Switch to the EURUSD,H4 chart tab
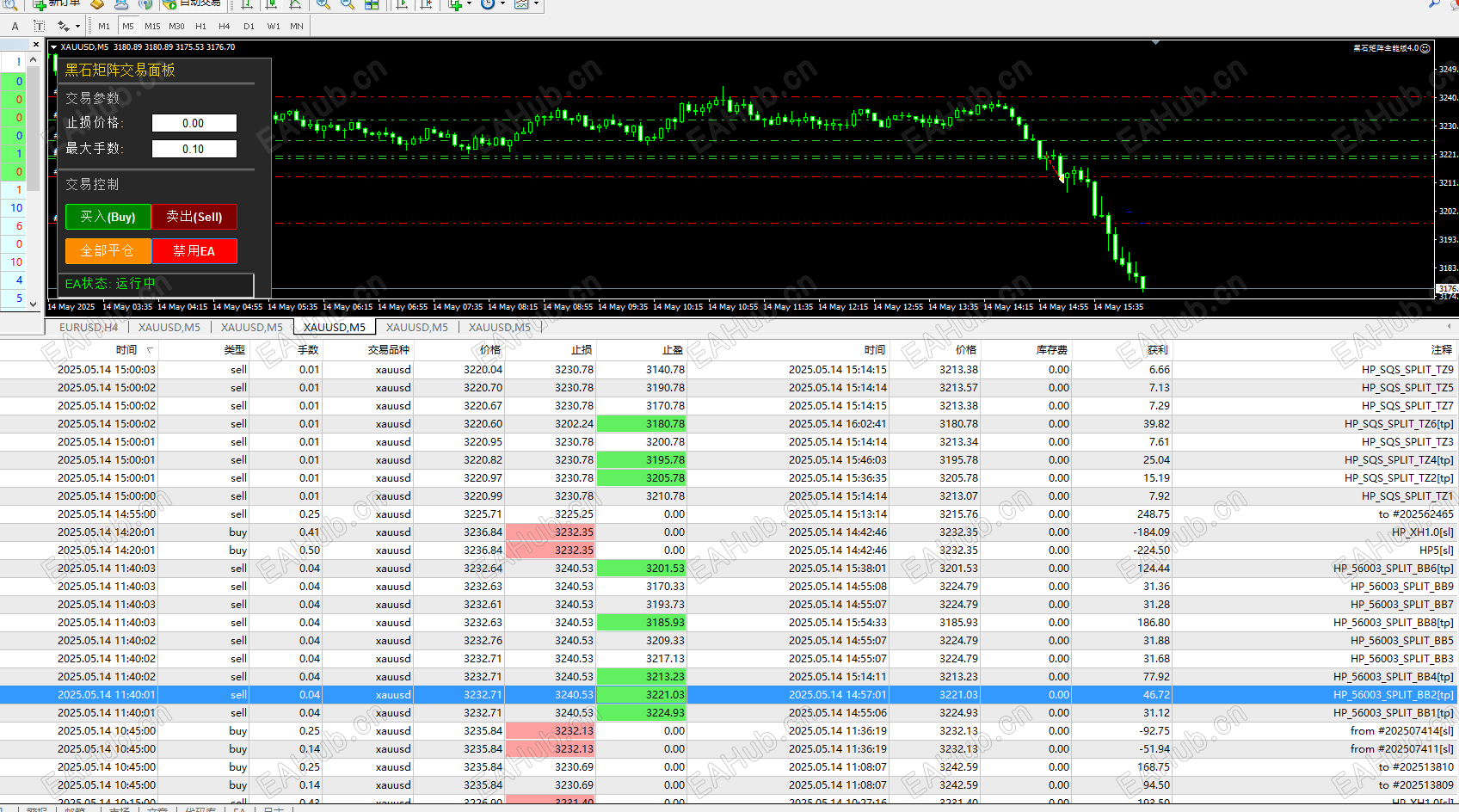This screenshot has width=1459, height=812. 89,327
